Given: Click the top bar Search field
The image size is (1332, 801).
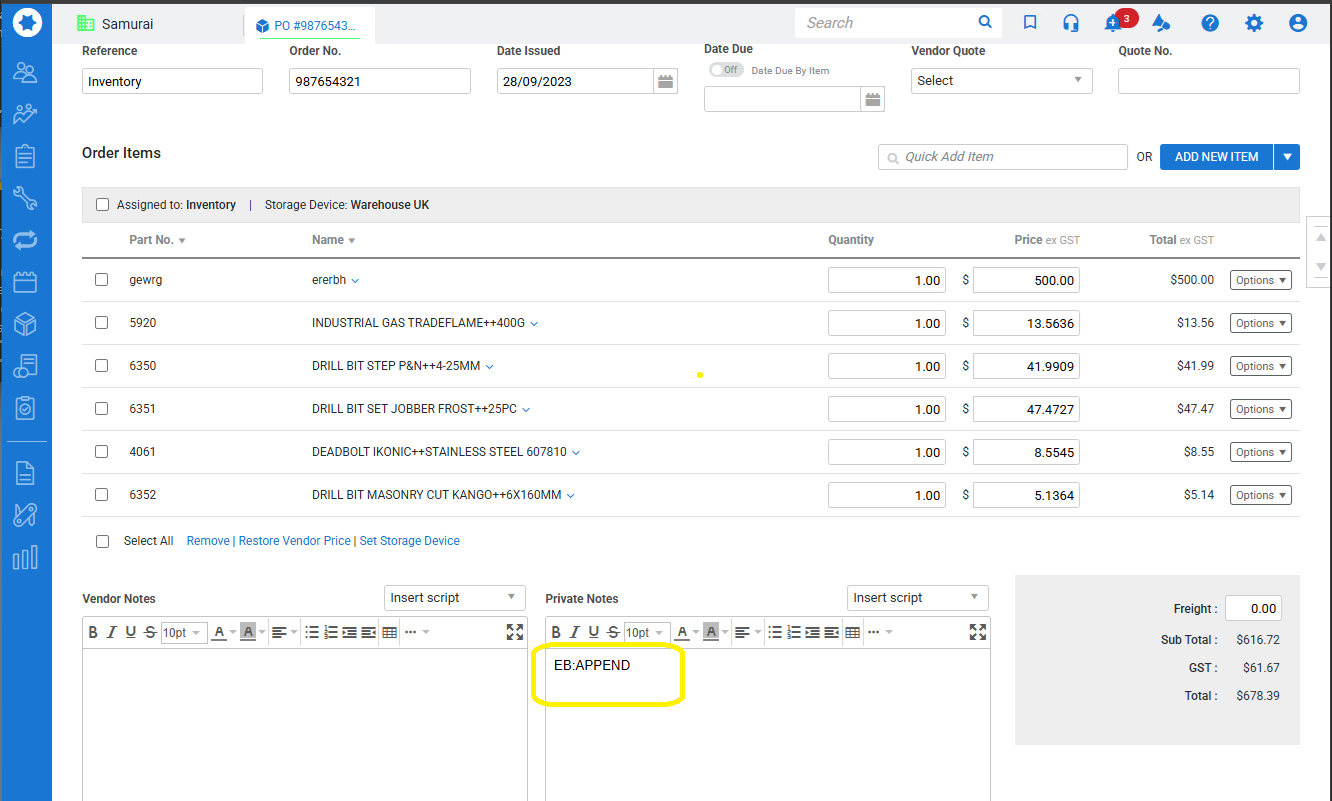Looking at the screenshot, I should point(886,22).
